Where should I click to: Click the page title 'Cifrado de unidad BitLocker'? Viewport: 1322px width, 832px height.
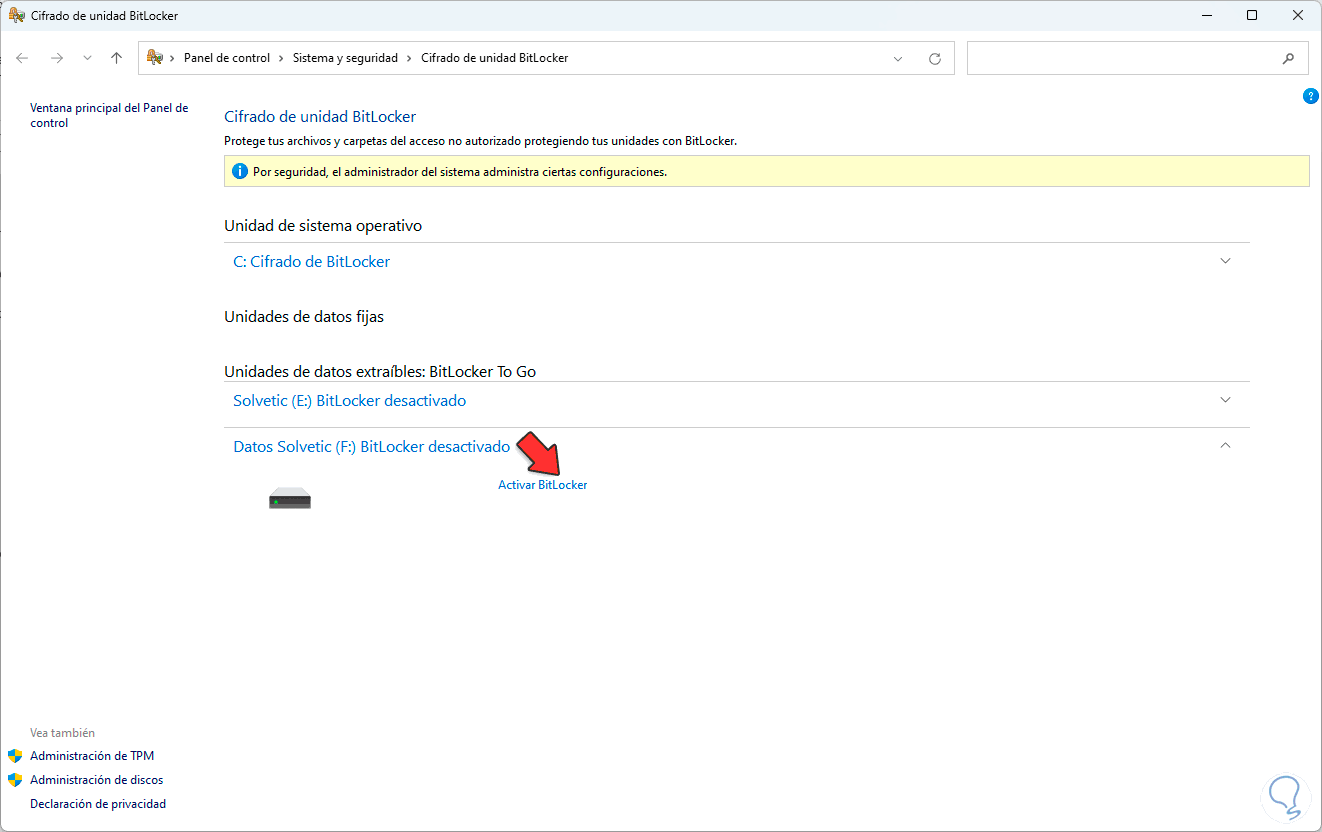point(320,117)
